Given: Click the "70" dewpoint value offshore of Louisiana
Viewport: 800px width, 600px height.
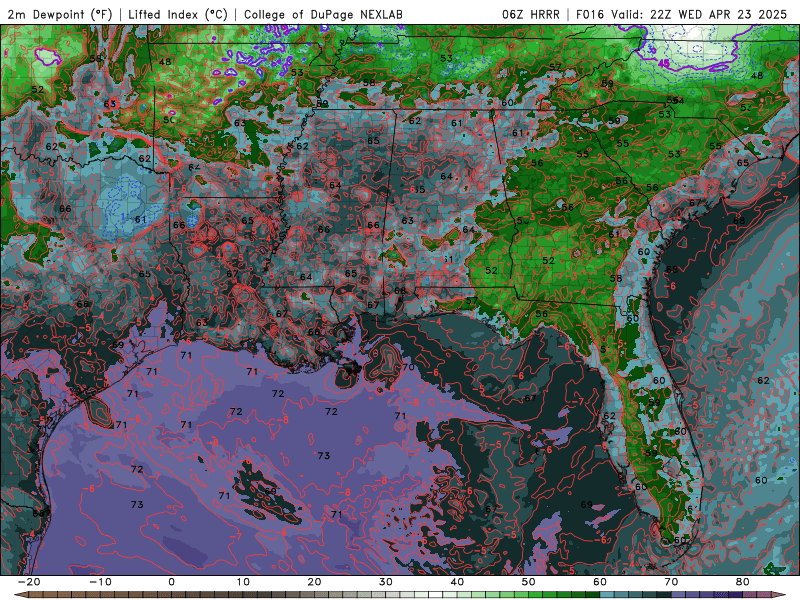Looking at the screenshot, I should point(408,366).
